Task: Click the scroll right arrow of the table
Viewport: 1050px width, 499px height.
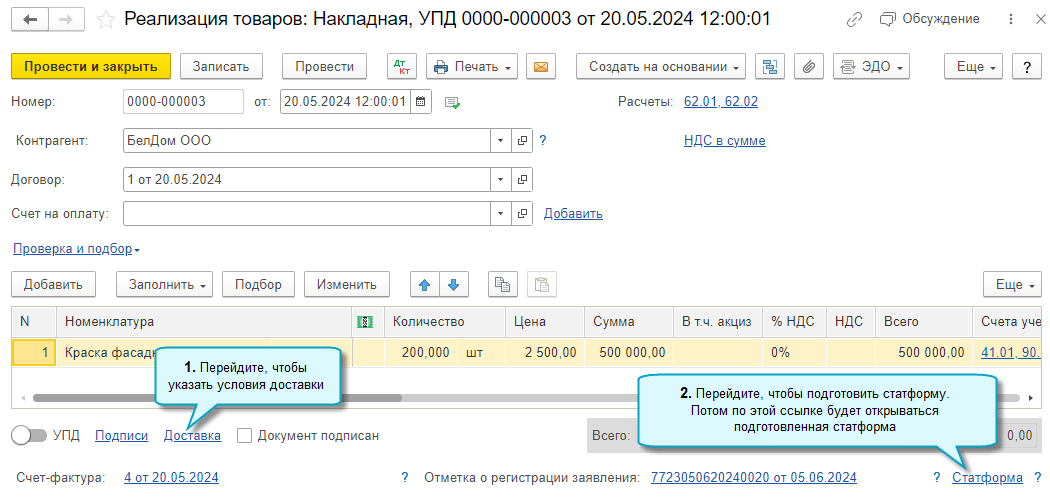Action: 1031,398
